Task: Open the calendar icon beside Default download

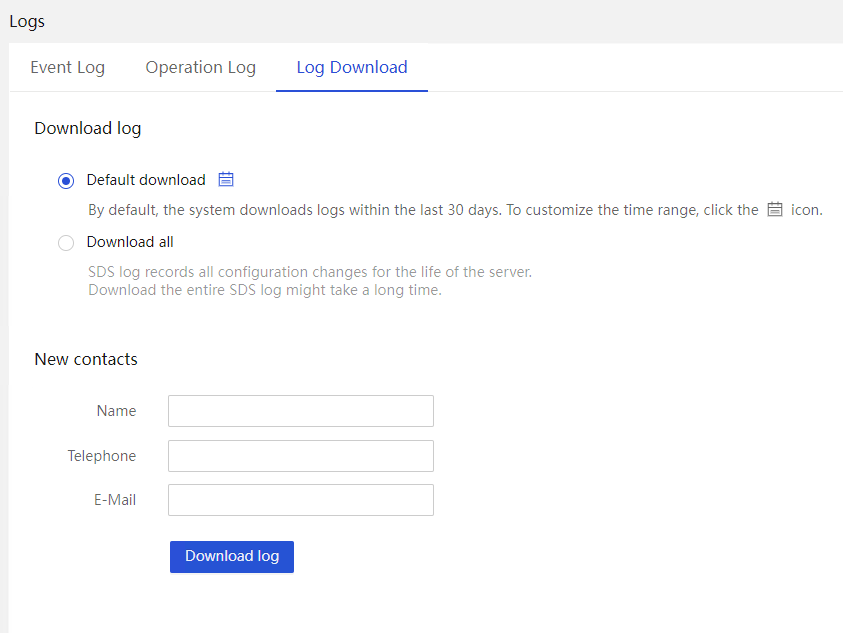Action: click(x=226, y=179)
